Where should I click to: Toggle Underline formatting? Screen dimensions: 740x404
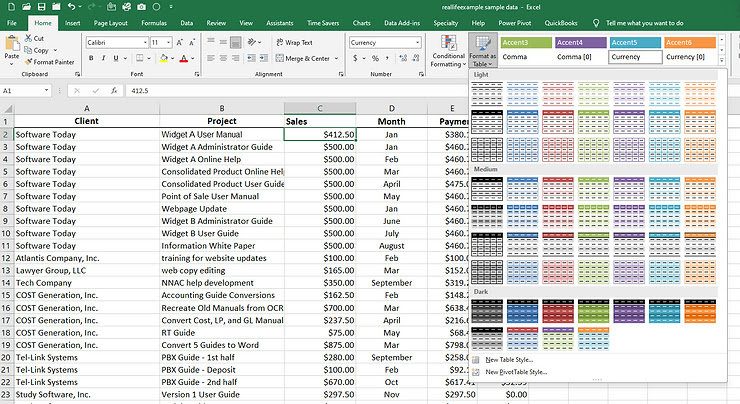tap(116, 58)
